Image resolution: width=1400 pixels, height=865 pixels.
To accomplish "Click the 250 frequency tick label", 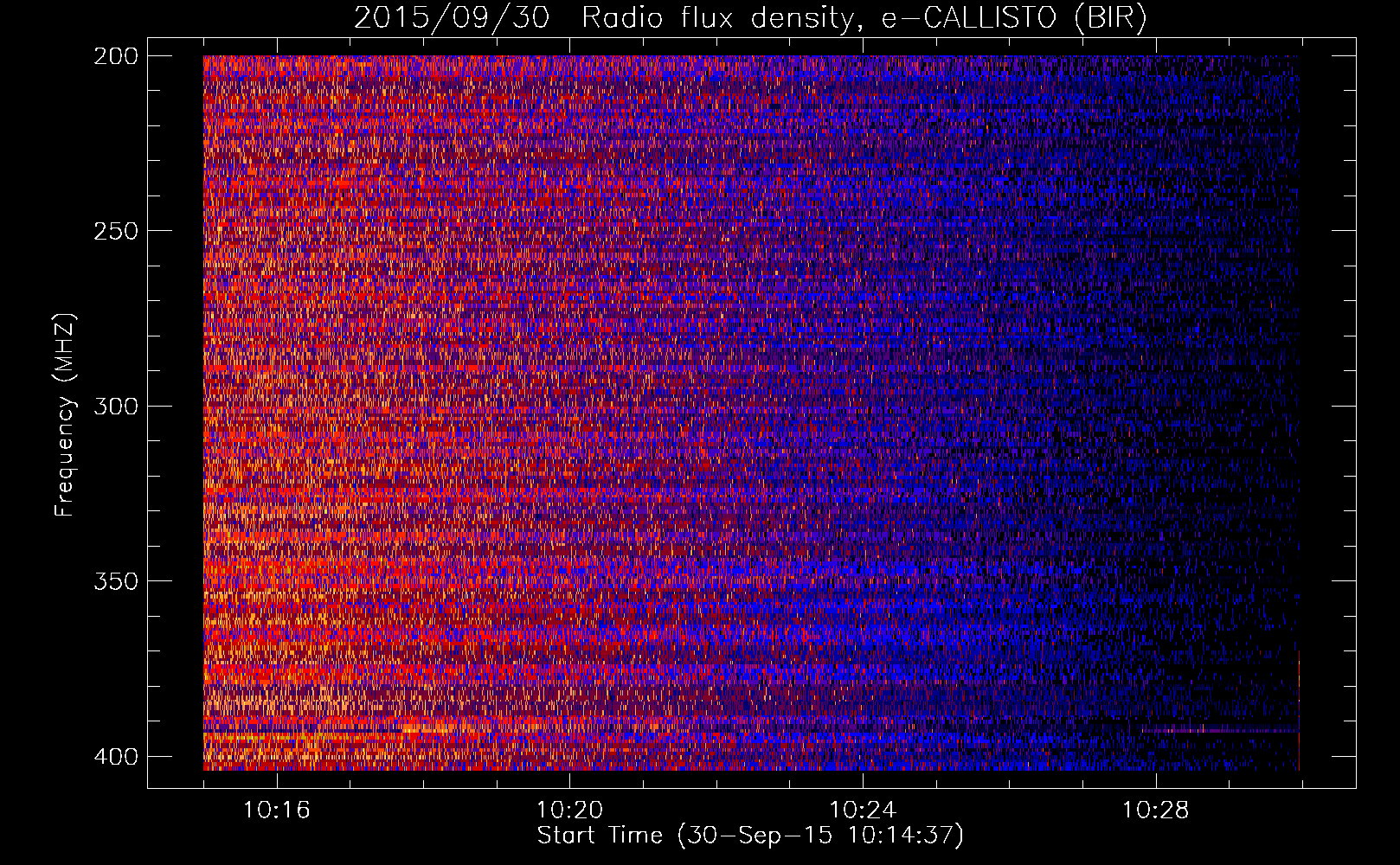I will coord(115,231).
